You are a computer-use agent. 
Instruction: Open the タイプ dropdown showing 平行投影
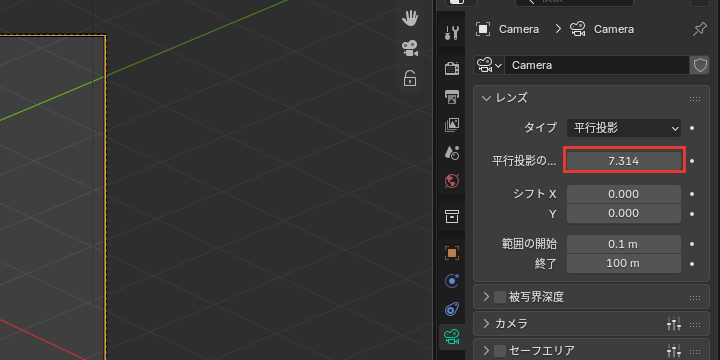click(624, 128)
